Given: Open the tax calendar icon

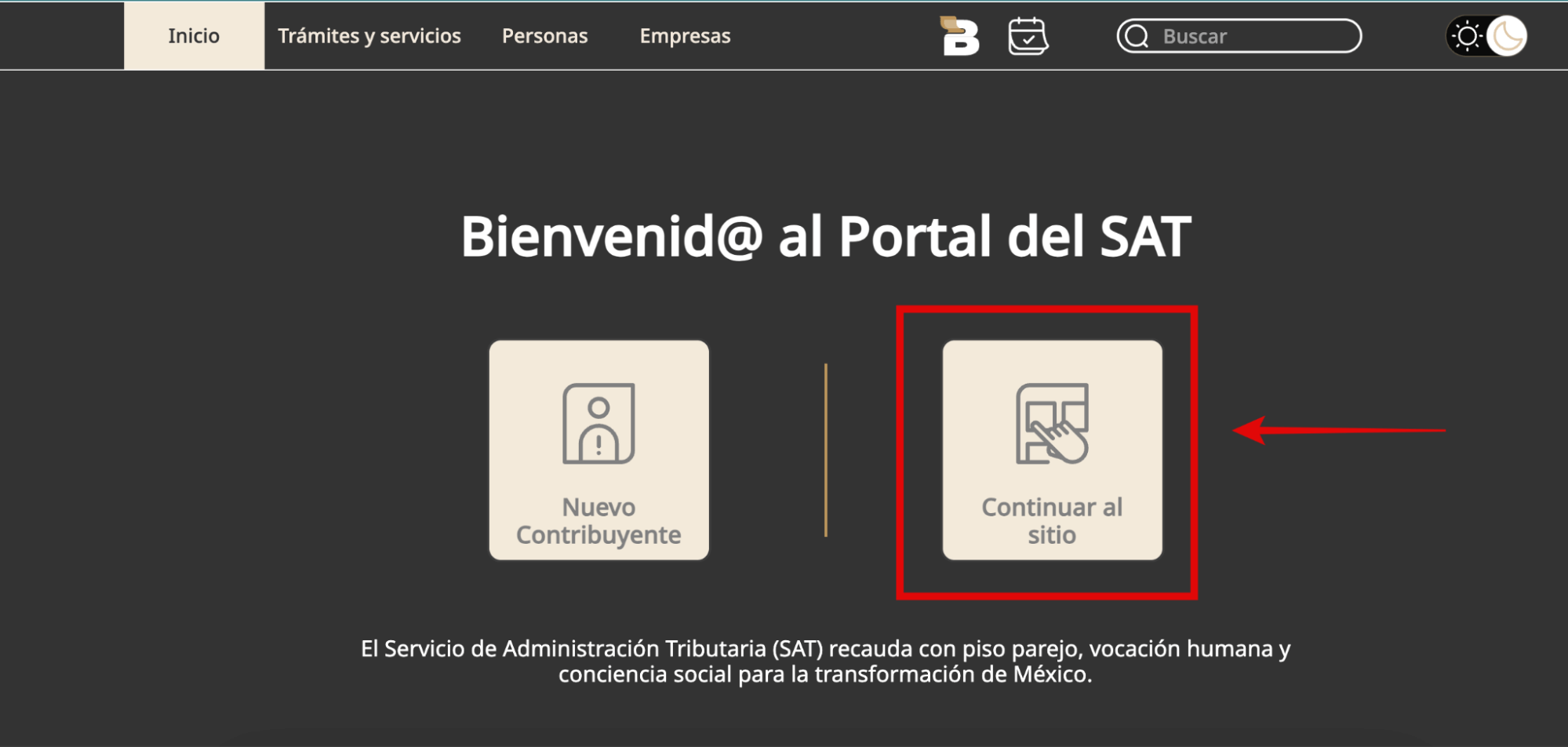Looking at the screenshot, I should coord(1028,35).
